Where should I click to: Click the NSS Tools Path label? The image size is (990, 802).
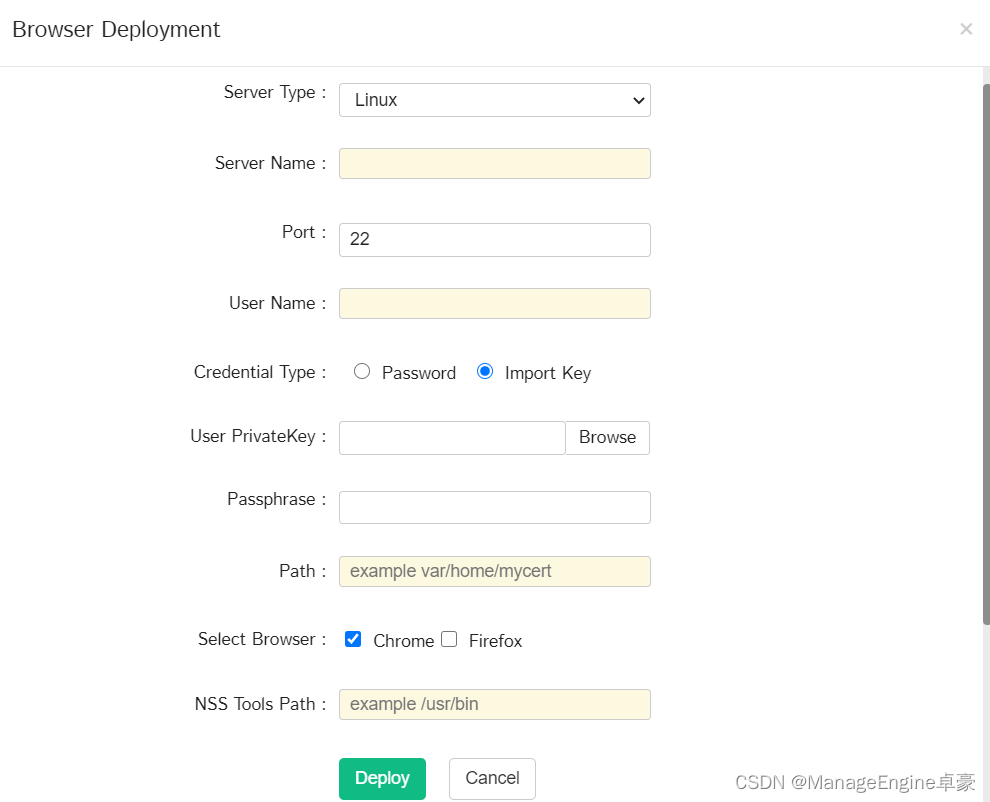260,704
